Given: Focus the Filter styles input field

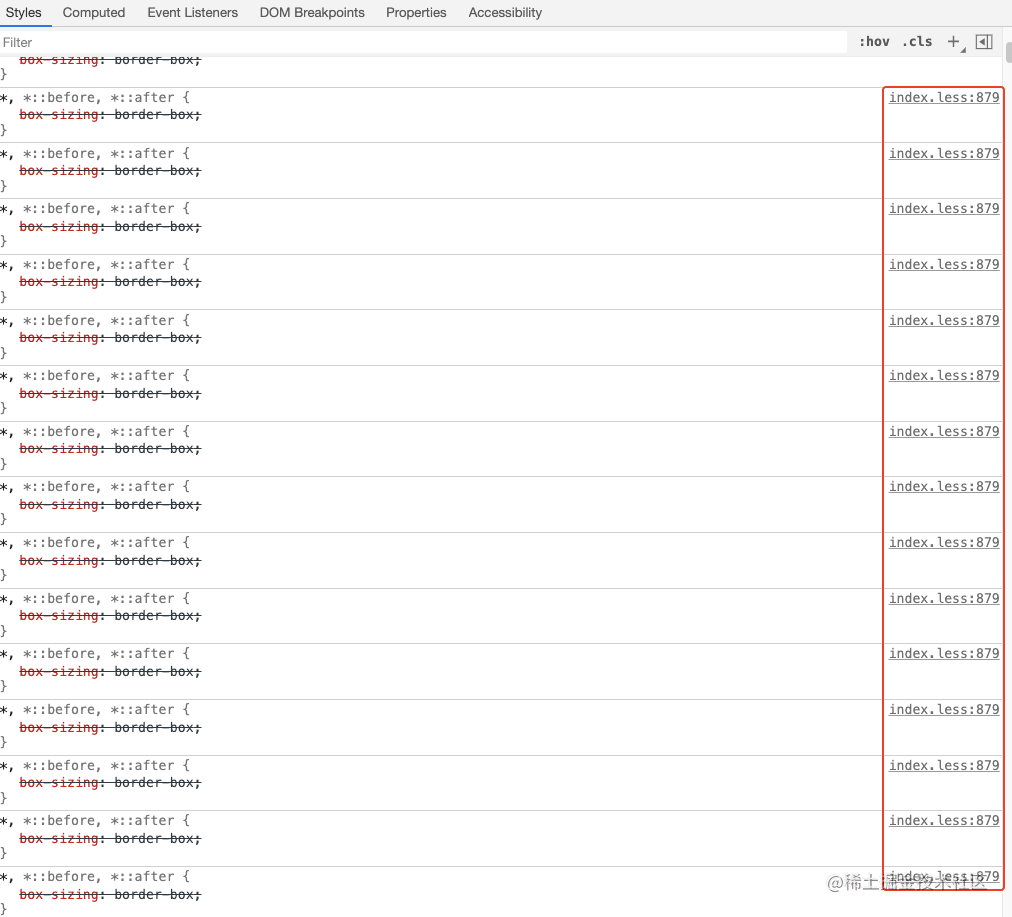Looking at the screenshot, I should coord(423,43).
